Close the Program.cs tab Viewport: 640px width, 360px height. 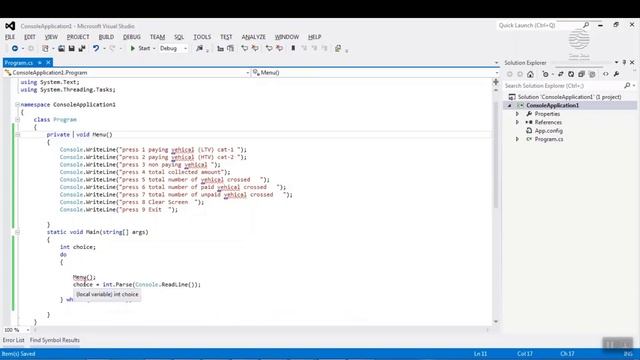tap(48, 62)
